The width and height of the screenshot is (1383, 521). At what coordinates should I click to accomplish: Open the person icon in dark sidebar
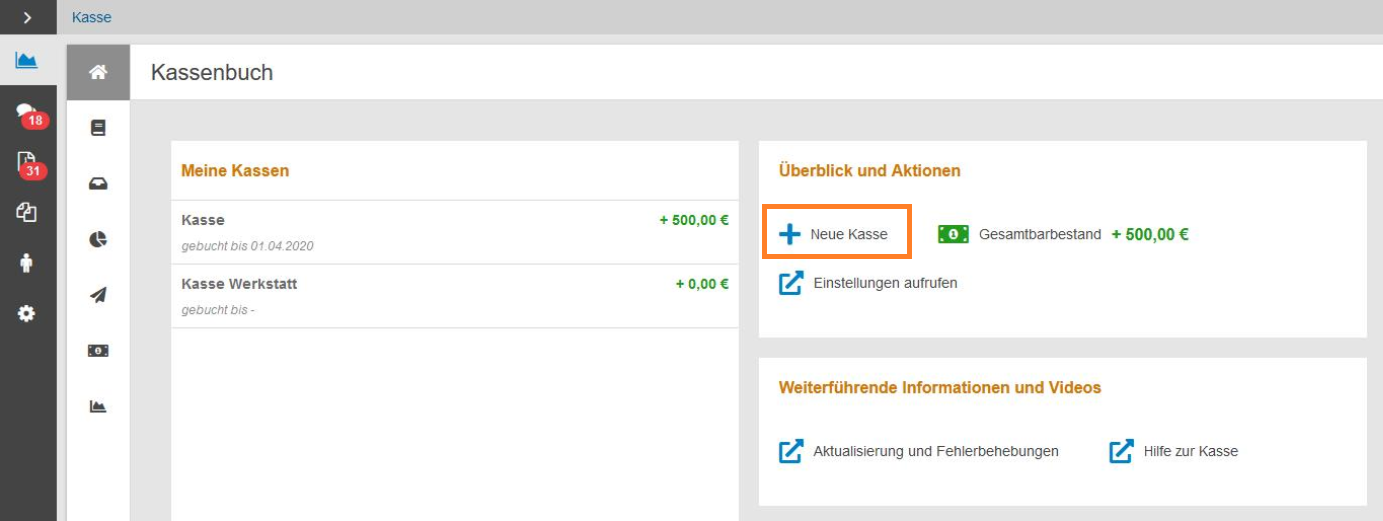pos(27,263)
